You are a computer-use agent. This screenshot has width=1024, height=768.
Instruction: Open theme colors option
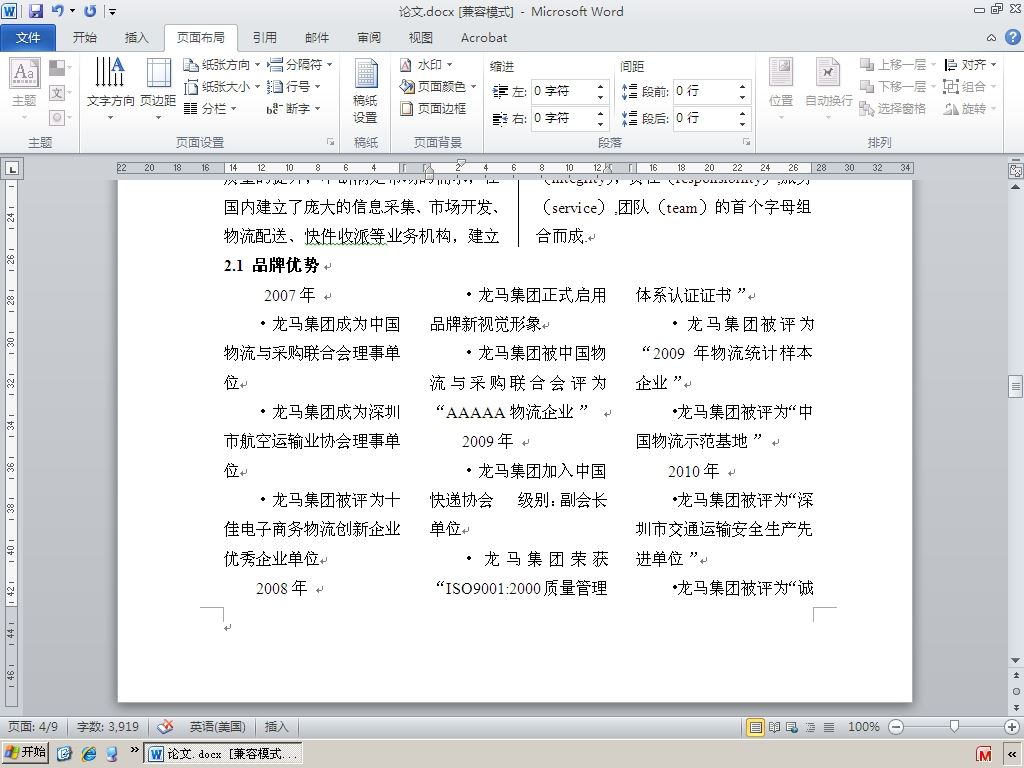tap(60, 68)
